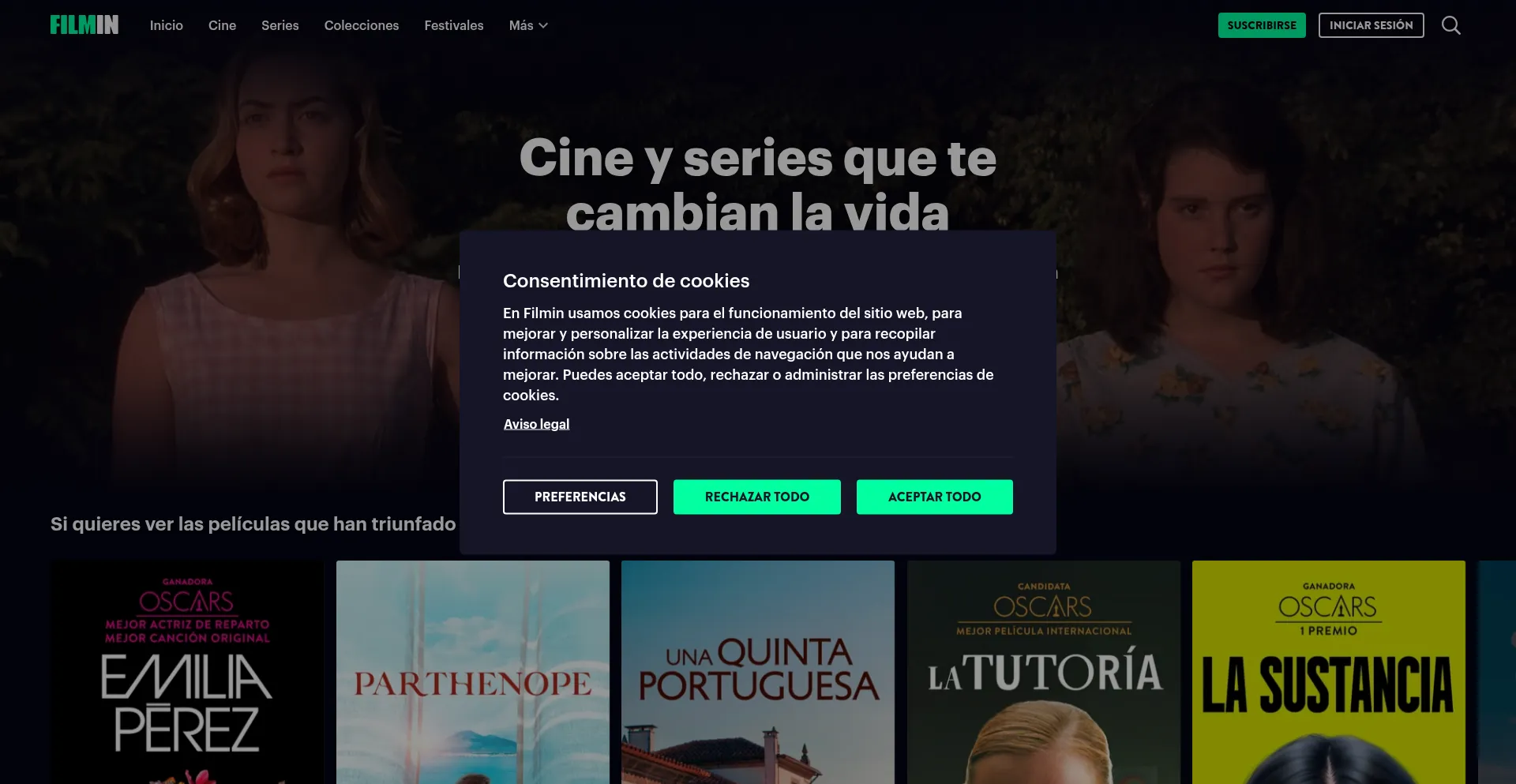Image resolution: width=1516 pixels, height=784 pixels.
Task: Expand the Más dropdown menu
Action: [x=528, y=25]
